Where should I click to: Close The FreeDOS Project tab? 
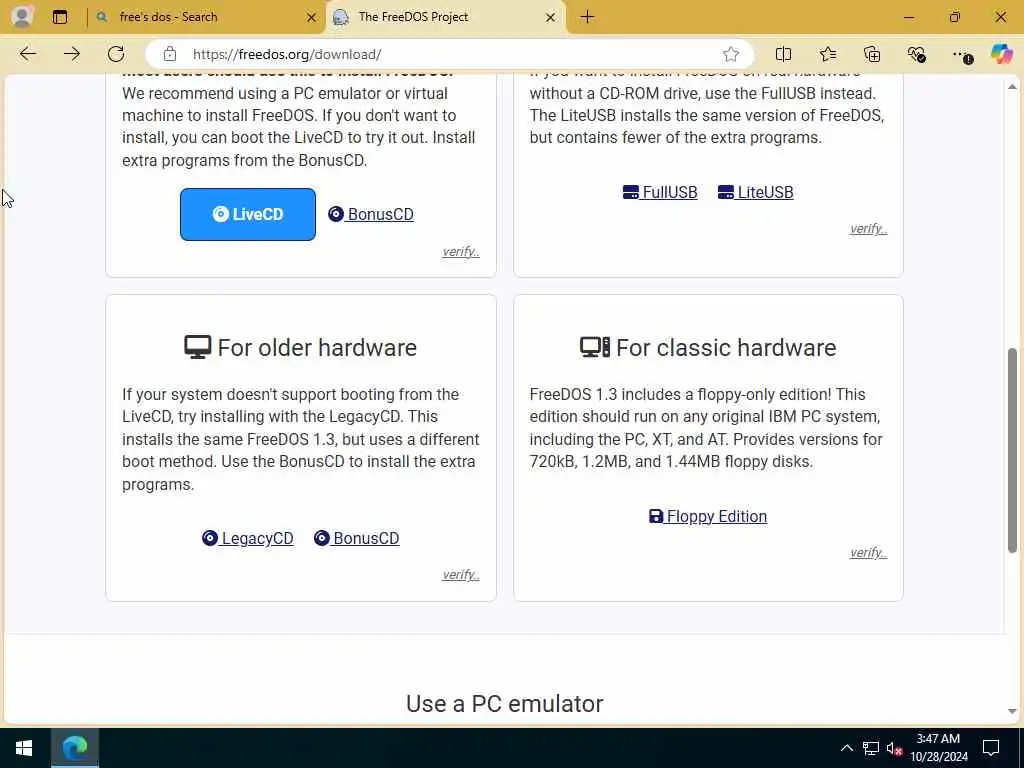[x=551, y=18]
